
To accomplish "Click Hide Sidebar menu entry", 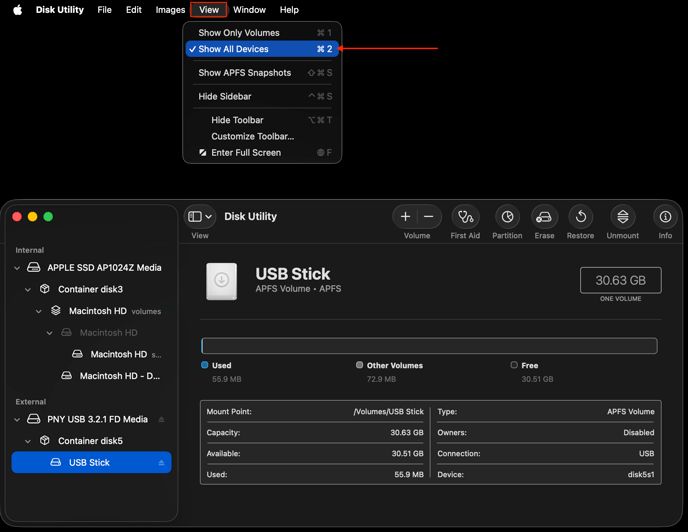I will [x=225, y=97].
